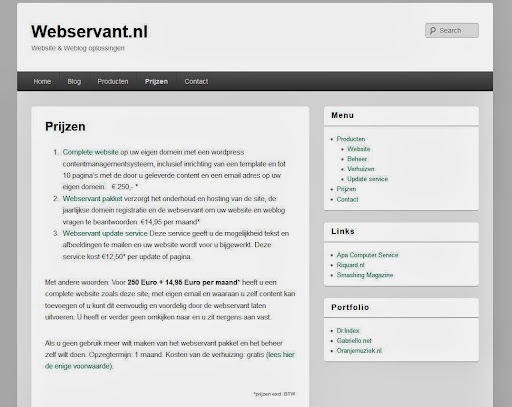Click Update service in the sidebar
The height and width of the screenshot is (407, 512).
coord(367,179)
